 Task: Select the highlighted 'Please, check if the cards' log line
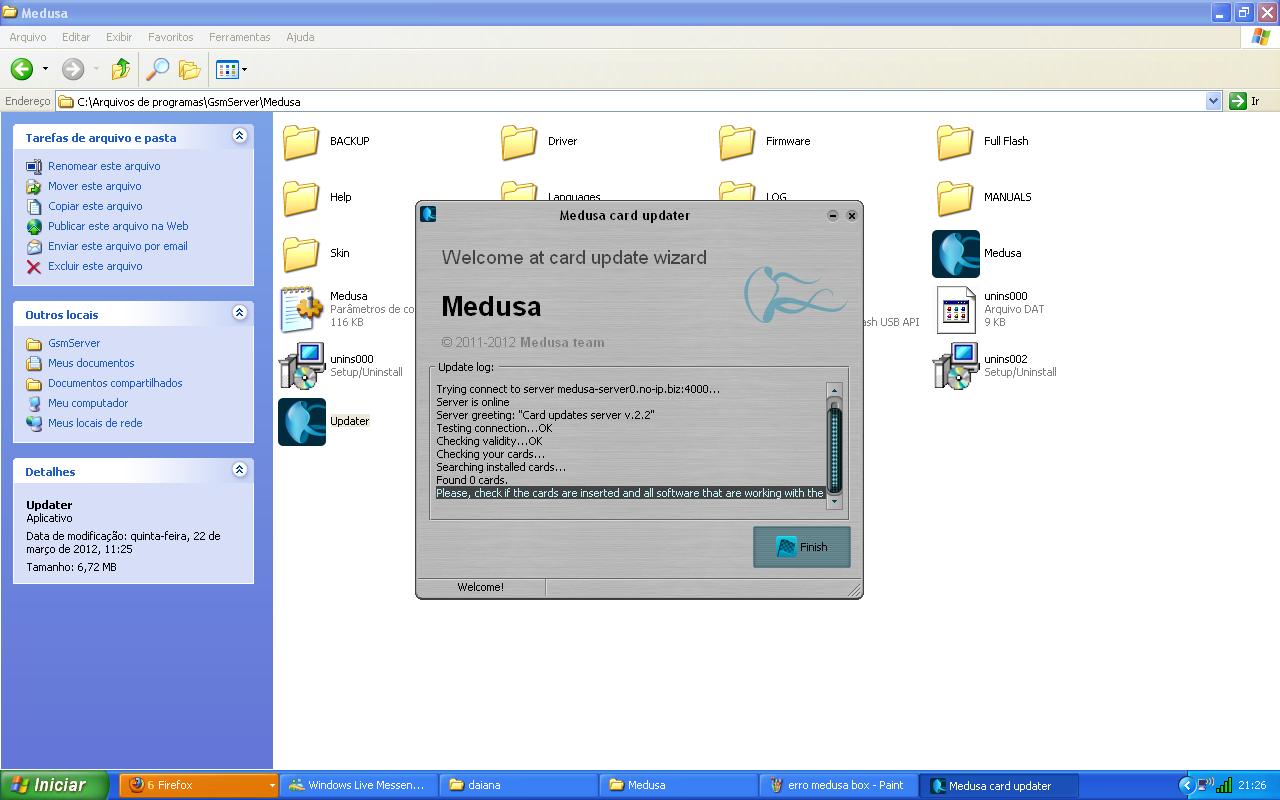[x=630, y=493]
